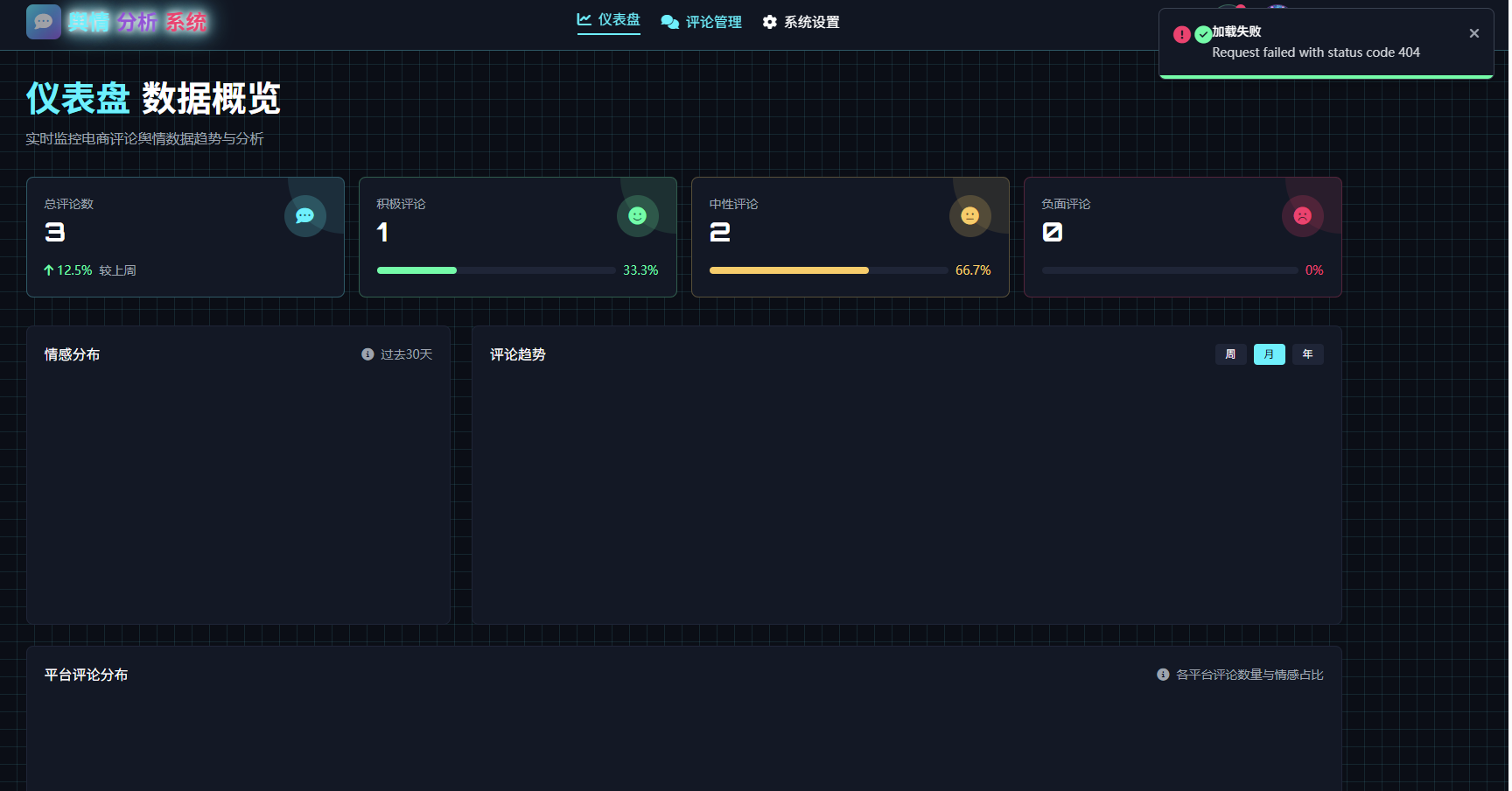Switch trend chart to 年 view
This screenshot has width=1512, height=791.
click(x=1307, y=354)
